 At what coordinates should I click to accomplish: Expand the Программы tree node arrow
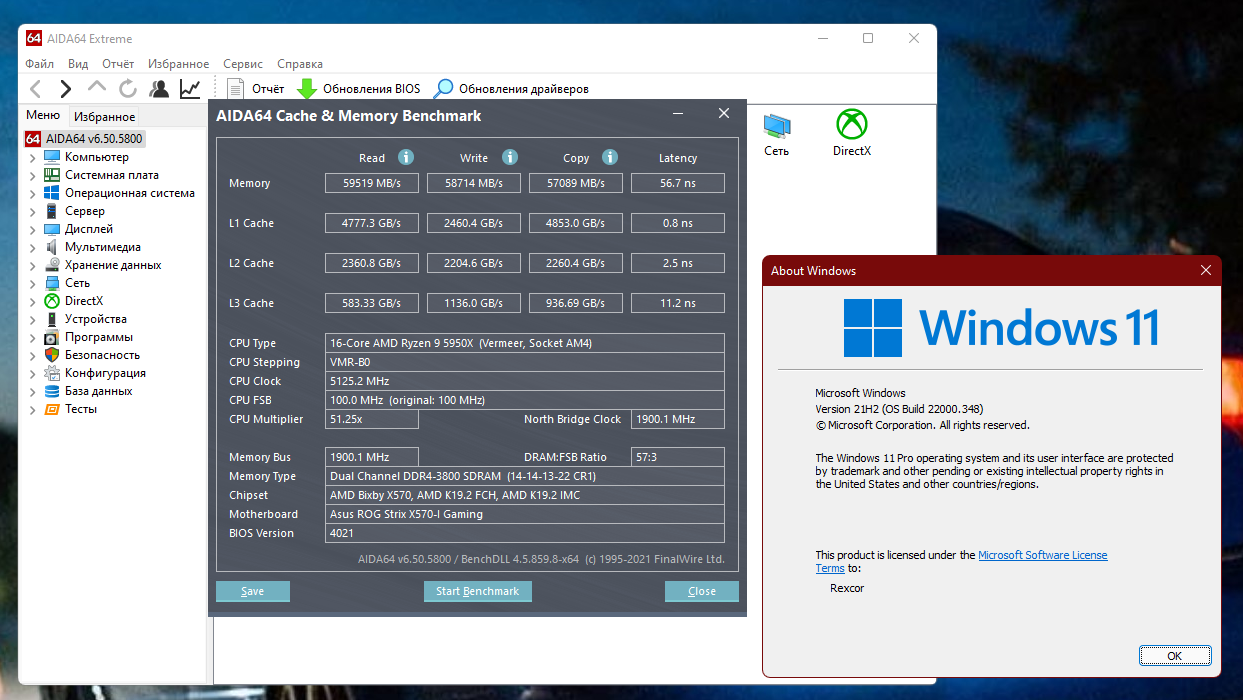coord(32,337)
